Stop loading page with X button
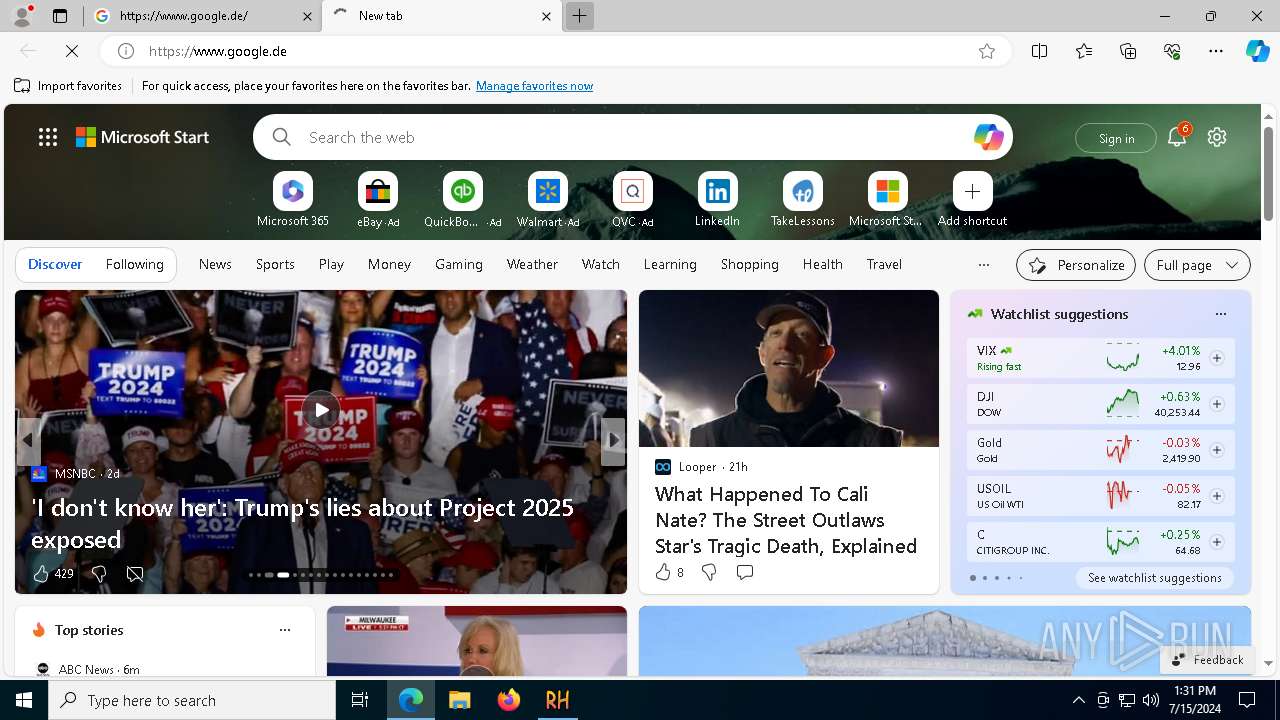 (73, 51)
